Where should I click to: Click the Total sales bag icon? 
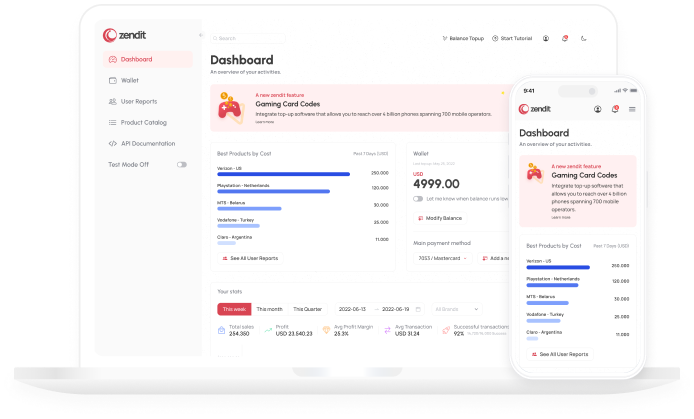(221, 330)
